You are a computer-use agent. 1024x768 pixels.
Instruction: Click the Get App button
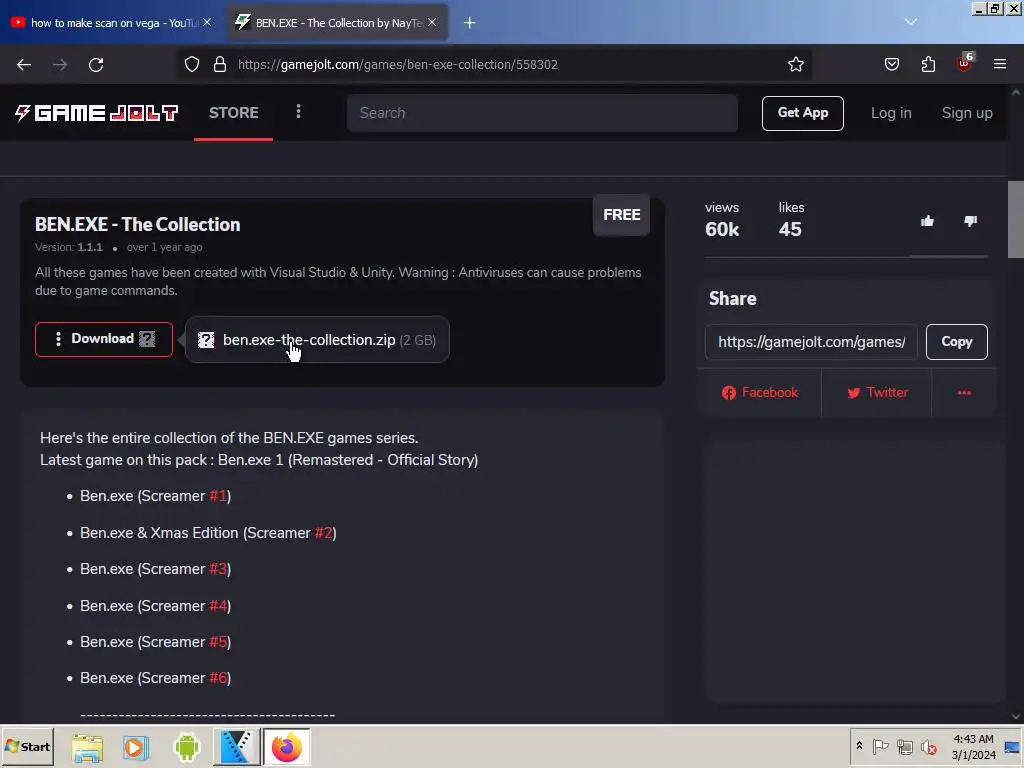pos(803,113)
